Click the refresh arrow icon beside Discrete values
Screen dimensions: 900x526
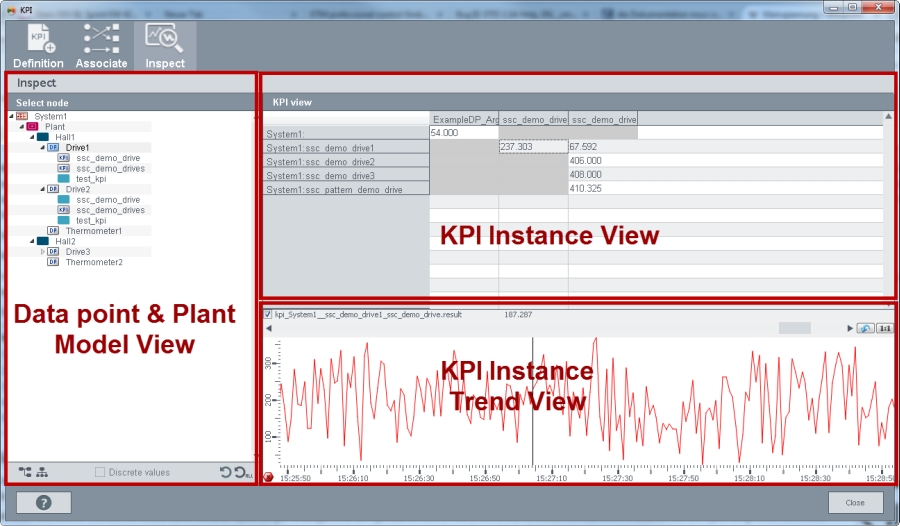pyautogui.click(x=226, y=472)
